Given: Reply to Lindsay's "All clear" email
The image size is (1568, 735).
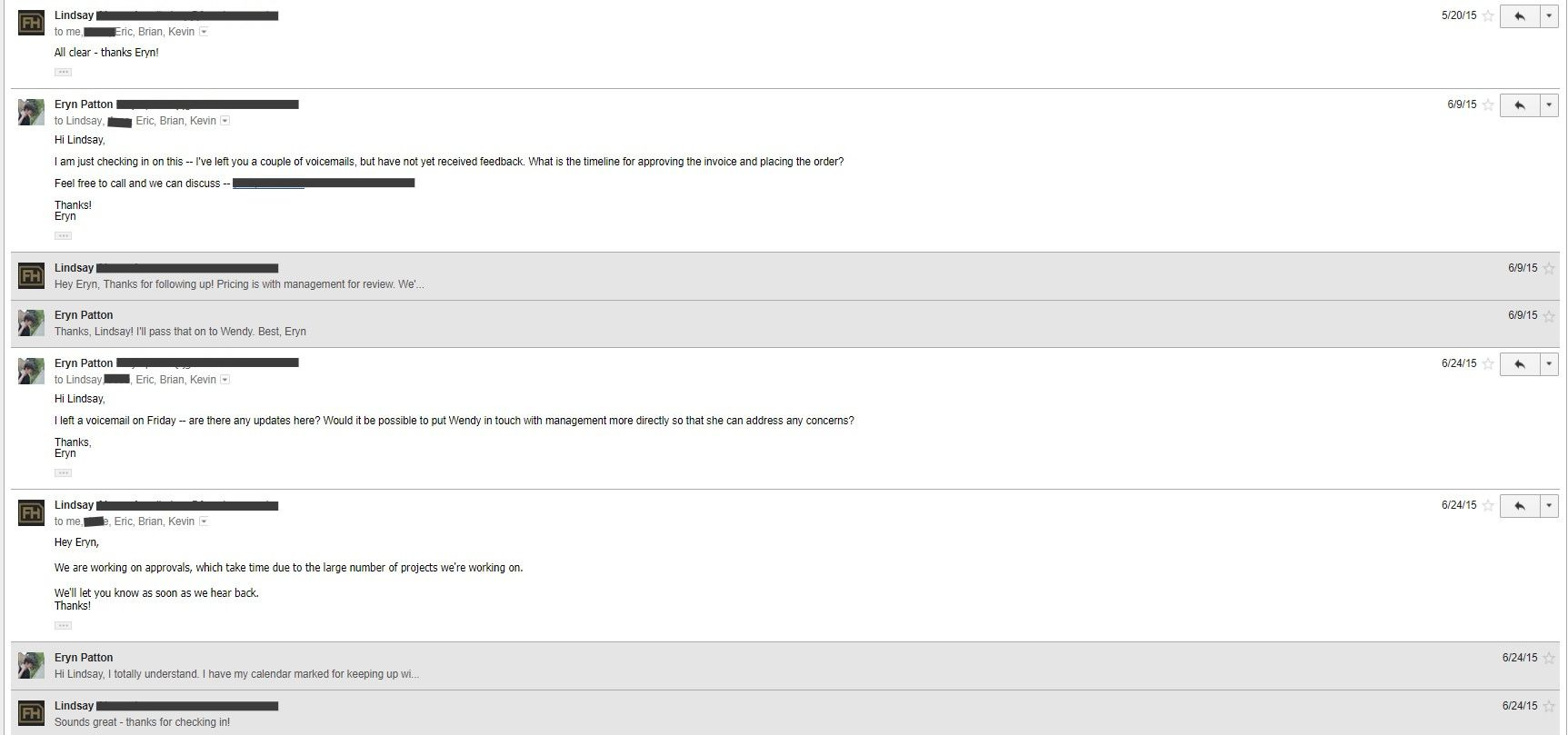Looking at the screenshot, I should pos(1519,16).
